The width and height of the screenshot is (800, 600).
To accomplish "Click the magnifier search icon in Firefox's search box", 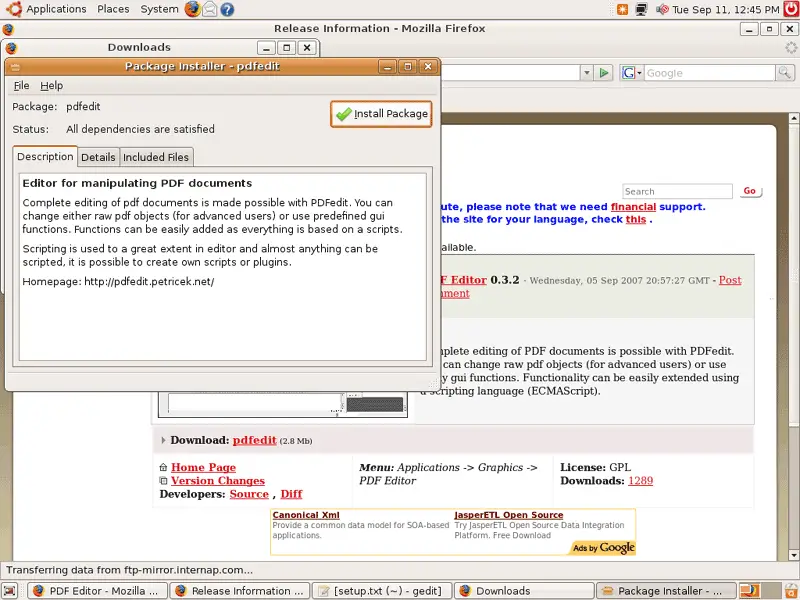I will point(784,73).
